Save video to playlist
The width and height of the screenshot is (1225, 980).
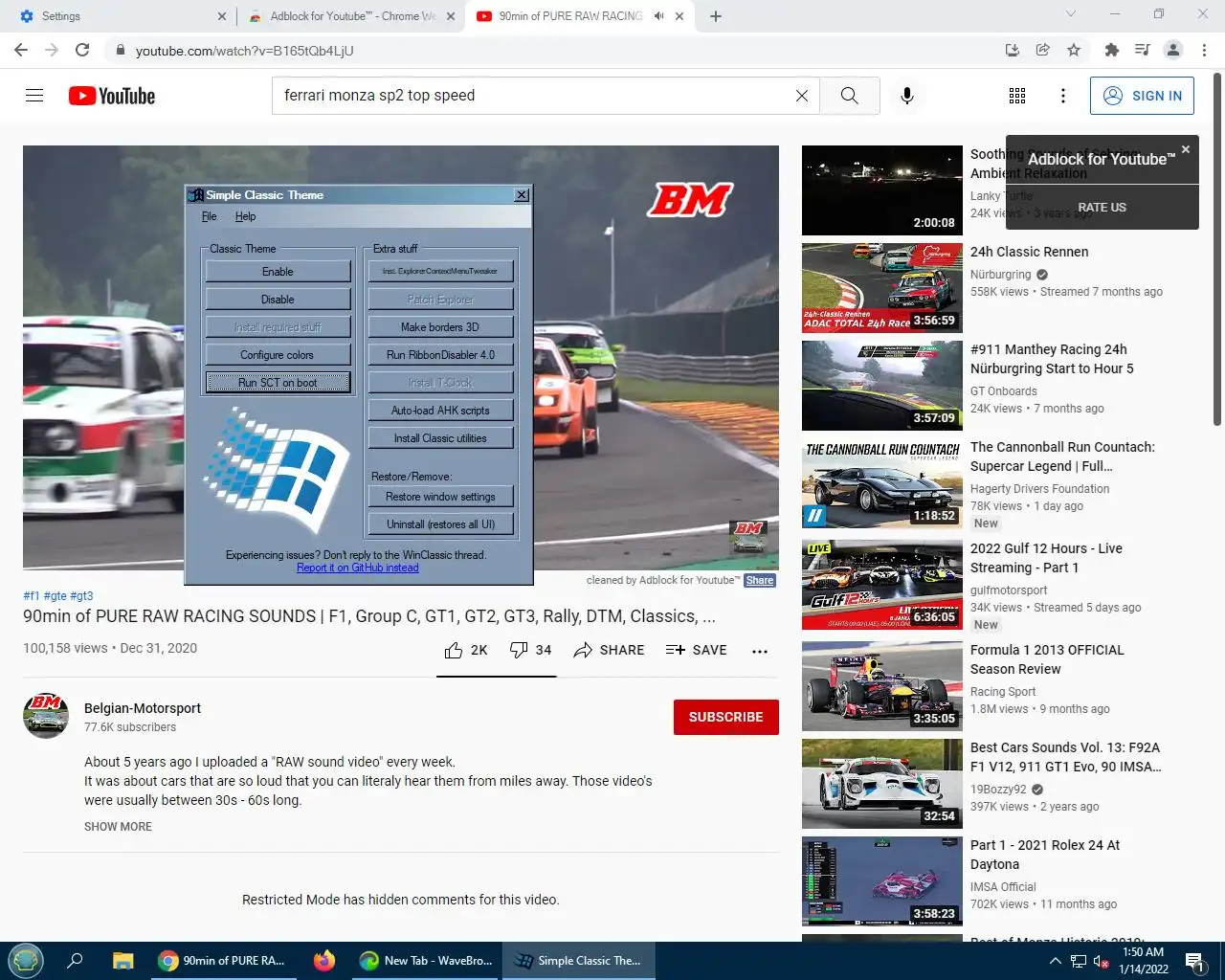coord(696,650)
